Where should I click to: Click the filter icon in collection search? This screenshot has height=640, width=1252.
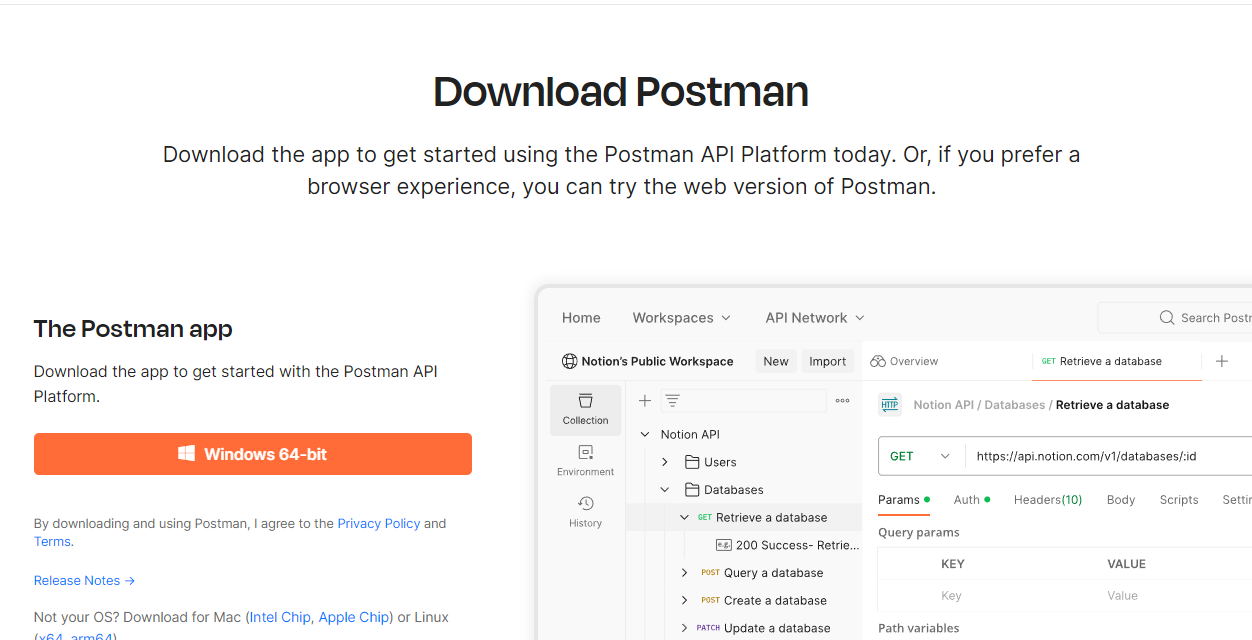(673, 400)
